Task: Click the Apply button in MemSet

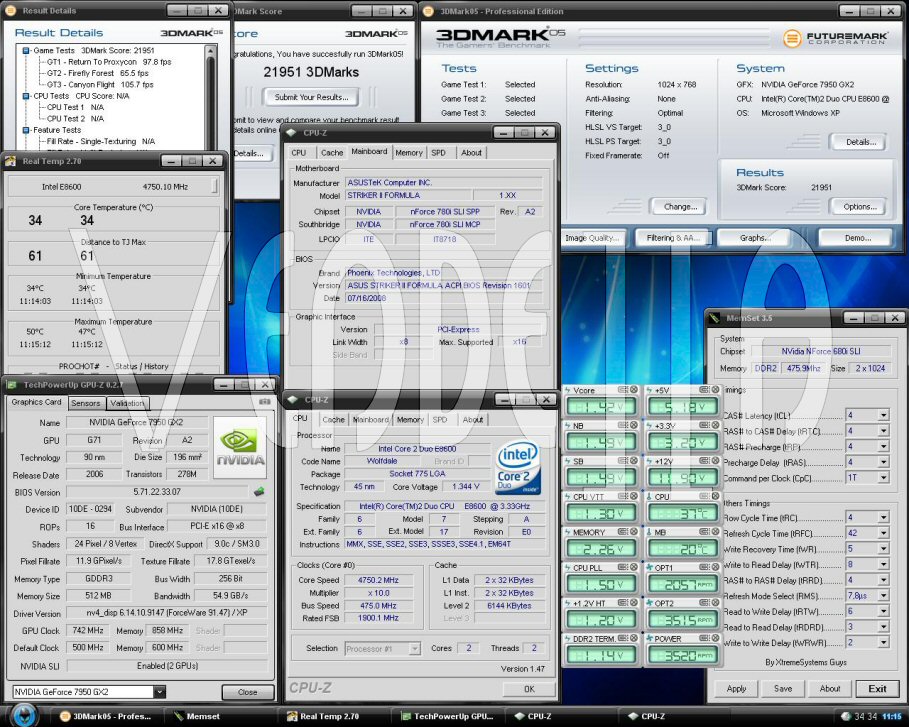Action: tap(736, 688)
